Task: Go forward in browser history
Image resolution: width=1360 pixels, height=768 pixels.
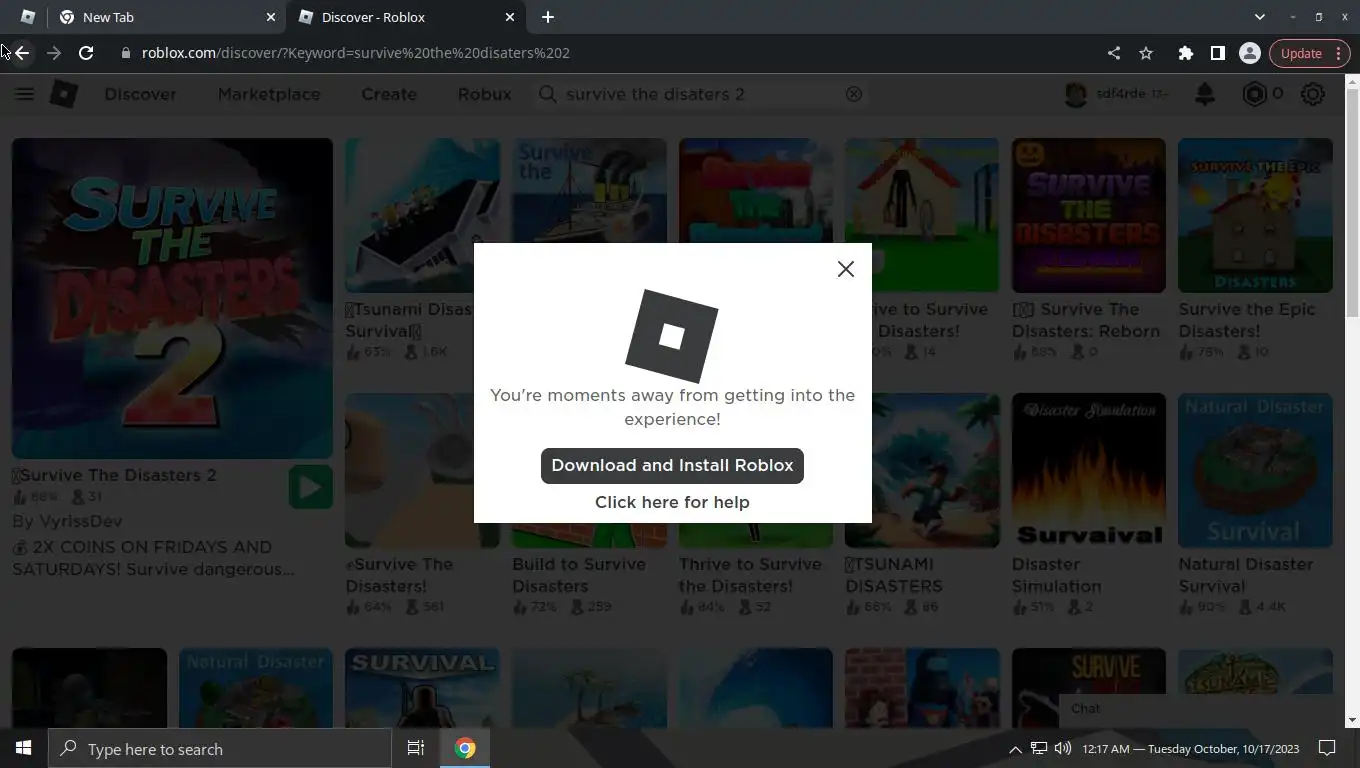Action: click(x=54, y=53)
